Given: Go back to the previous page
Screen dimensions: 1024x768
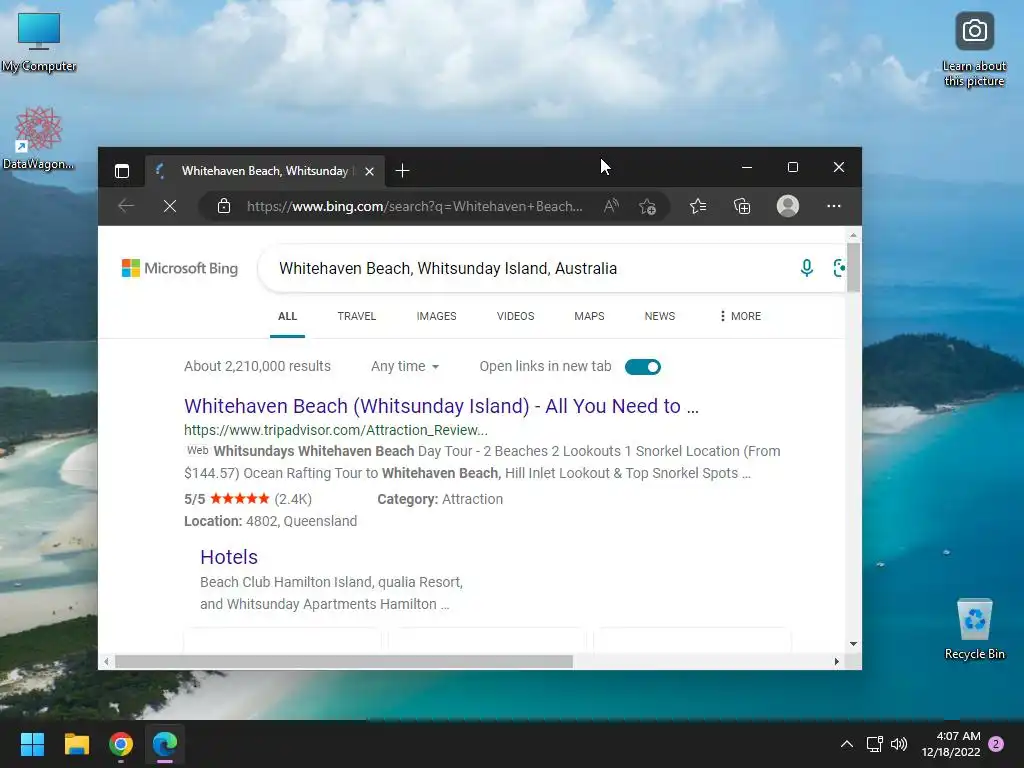Looking at the screenshot, I should [x=126, y=206].
